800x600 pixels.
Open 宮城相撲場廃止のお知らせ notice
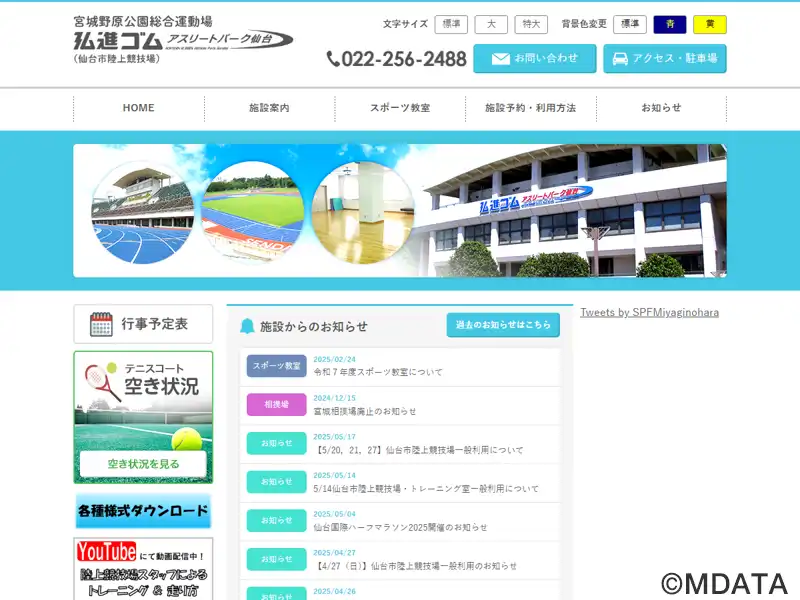(365, 411)
